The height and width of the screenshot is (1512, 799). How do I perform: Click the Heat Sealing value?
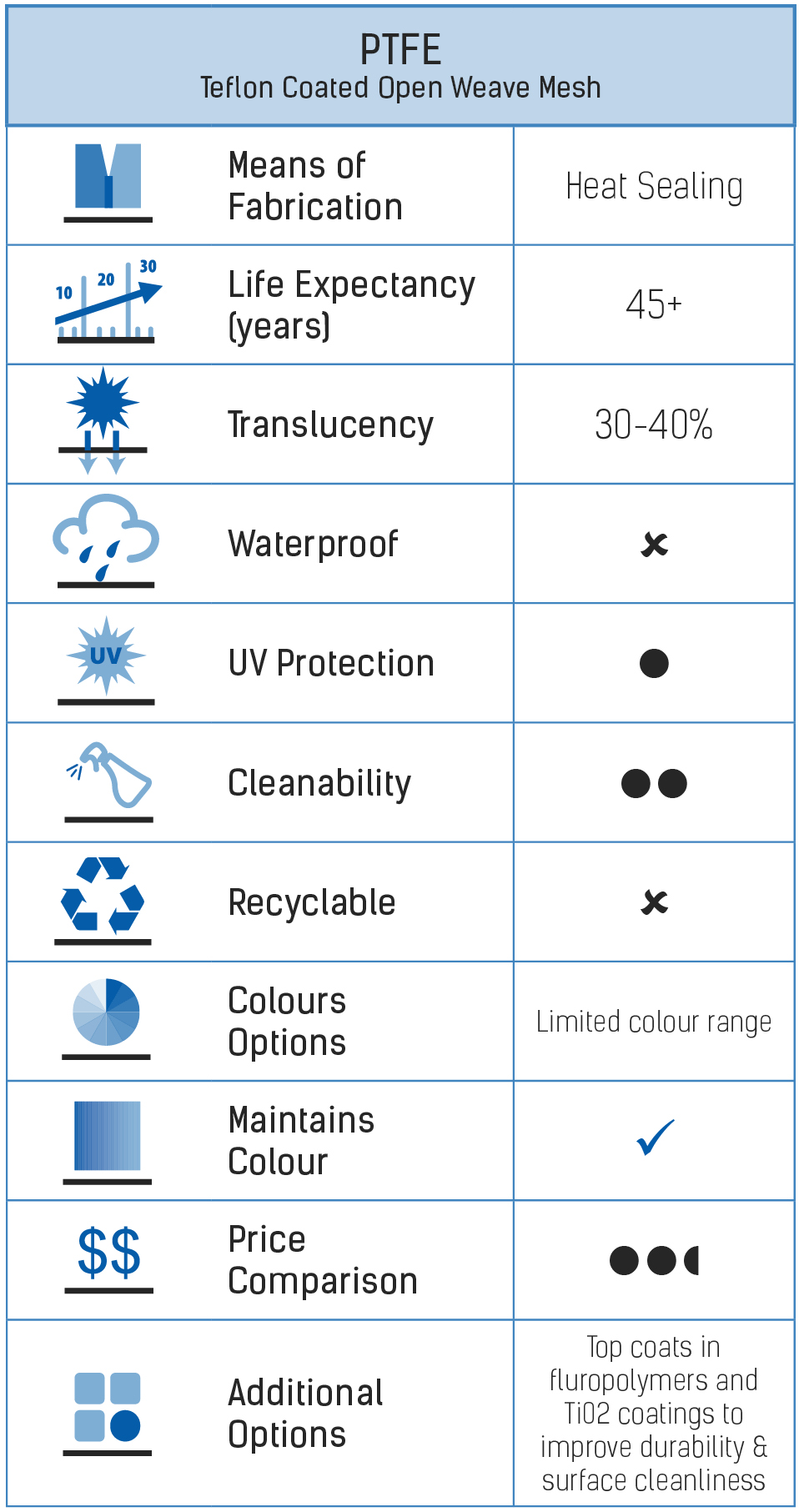[x=654, y=187]
